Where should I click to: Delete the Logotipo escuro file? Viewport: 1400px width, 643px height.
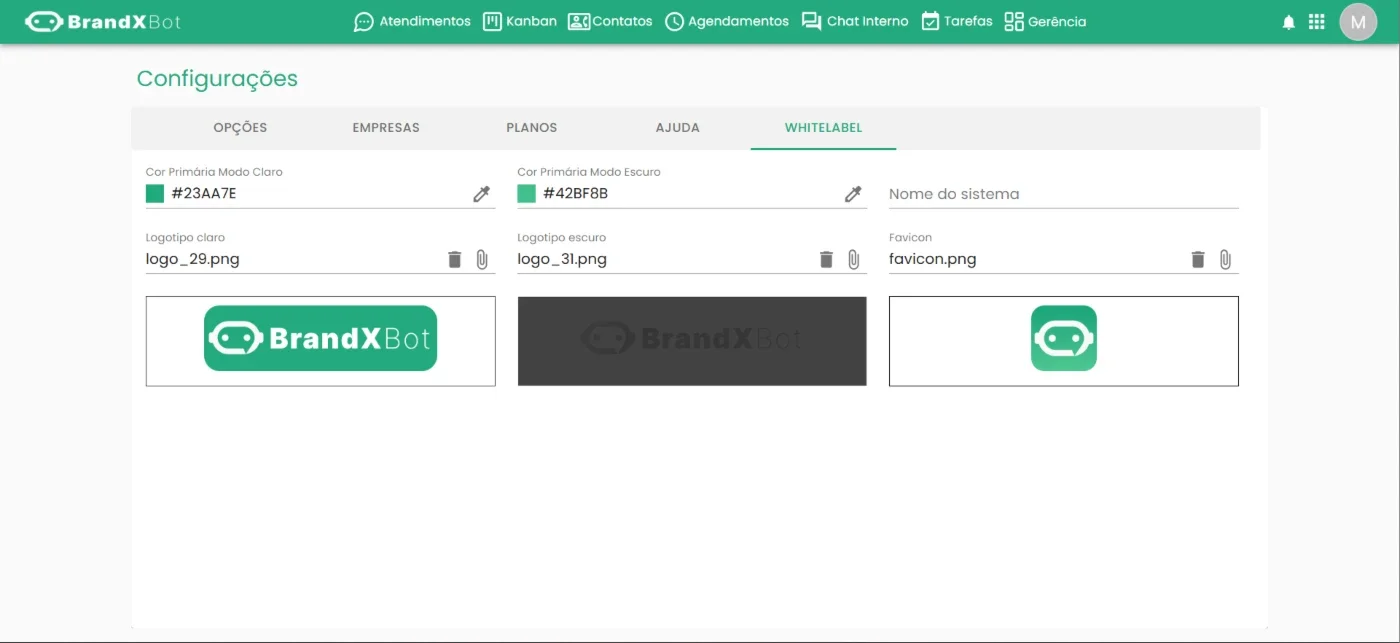point(826,260)
